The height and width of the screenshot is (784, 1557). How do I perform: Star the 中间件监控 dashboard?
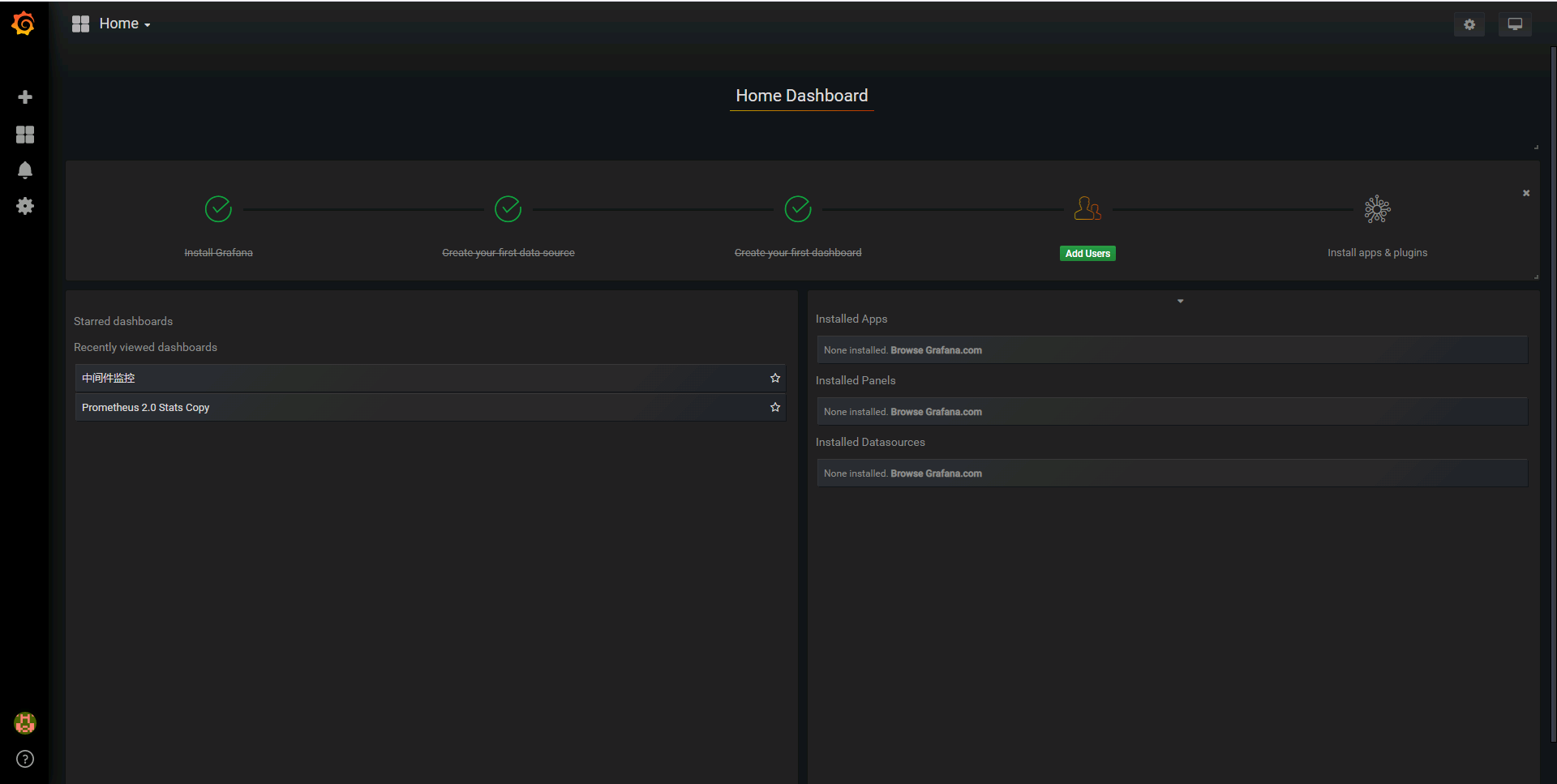tap(774, 378)
